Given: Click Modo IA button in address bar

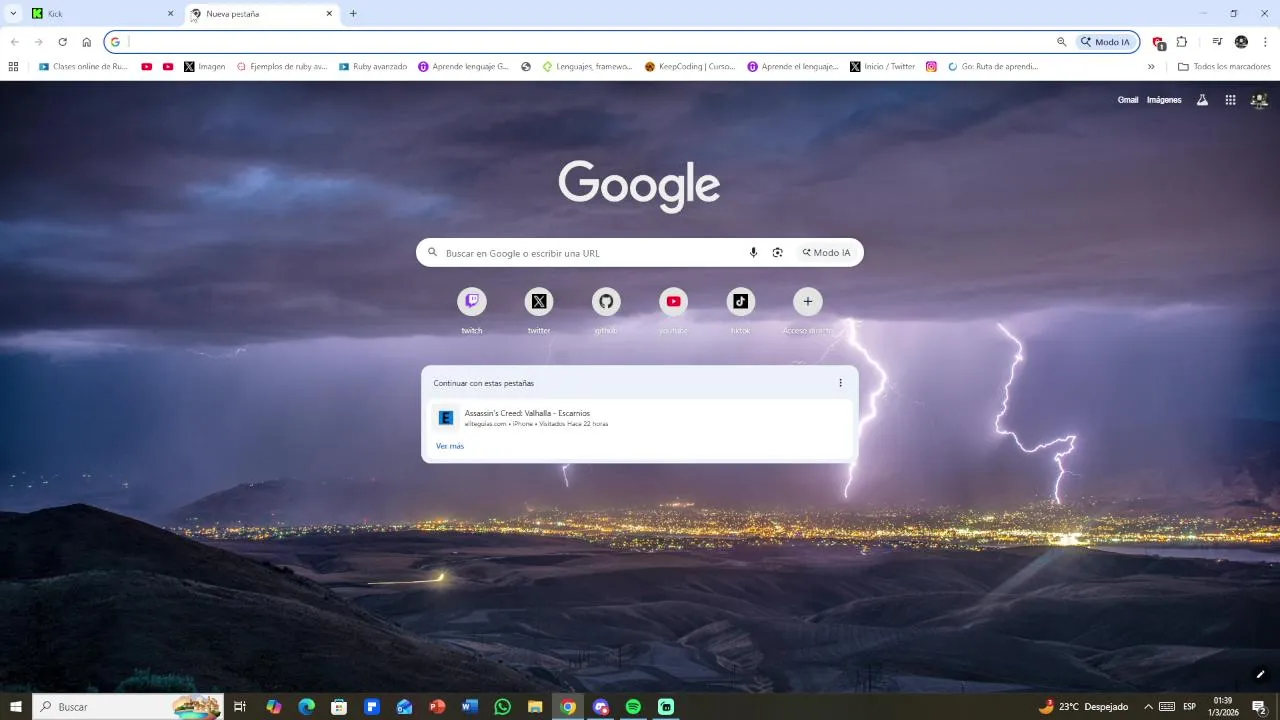Looking at the screenshot, I should [1105, 42].
